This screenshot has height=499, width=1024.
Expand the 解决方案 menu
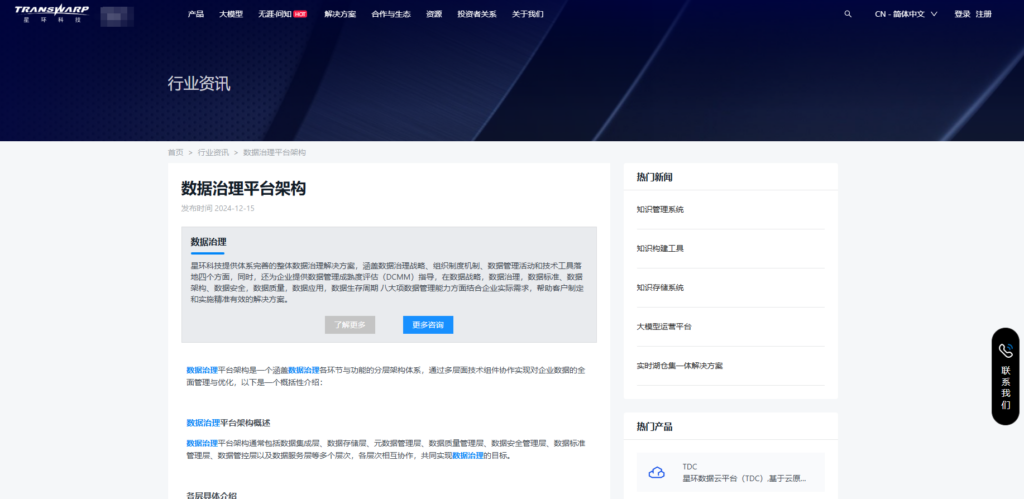(340, 14)
